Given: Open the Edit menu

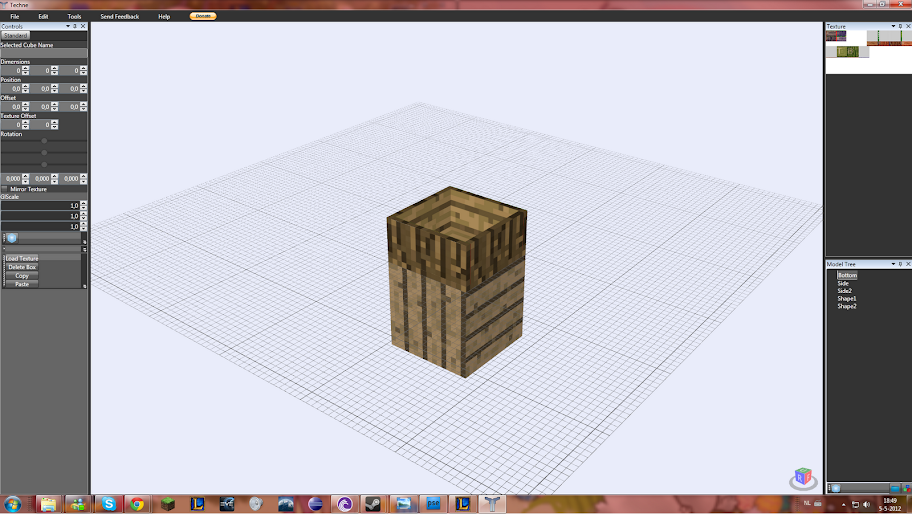Looking at the screenshot, I should (x=43, y=16).
